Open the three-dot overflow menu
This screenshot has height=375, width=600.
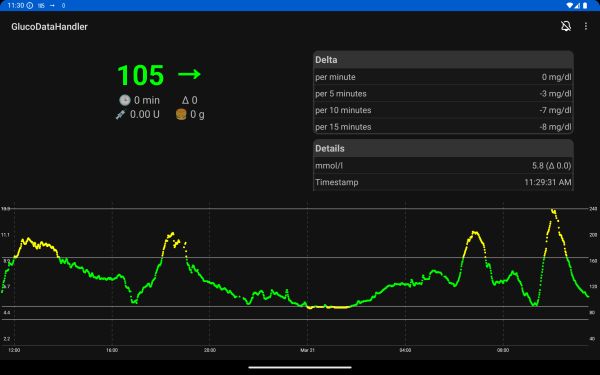(586, 26)
